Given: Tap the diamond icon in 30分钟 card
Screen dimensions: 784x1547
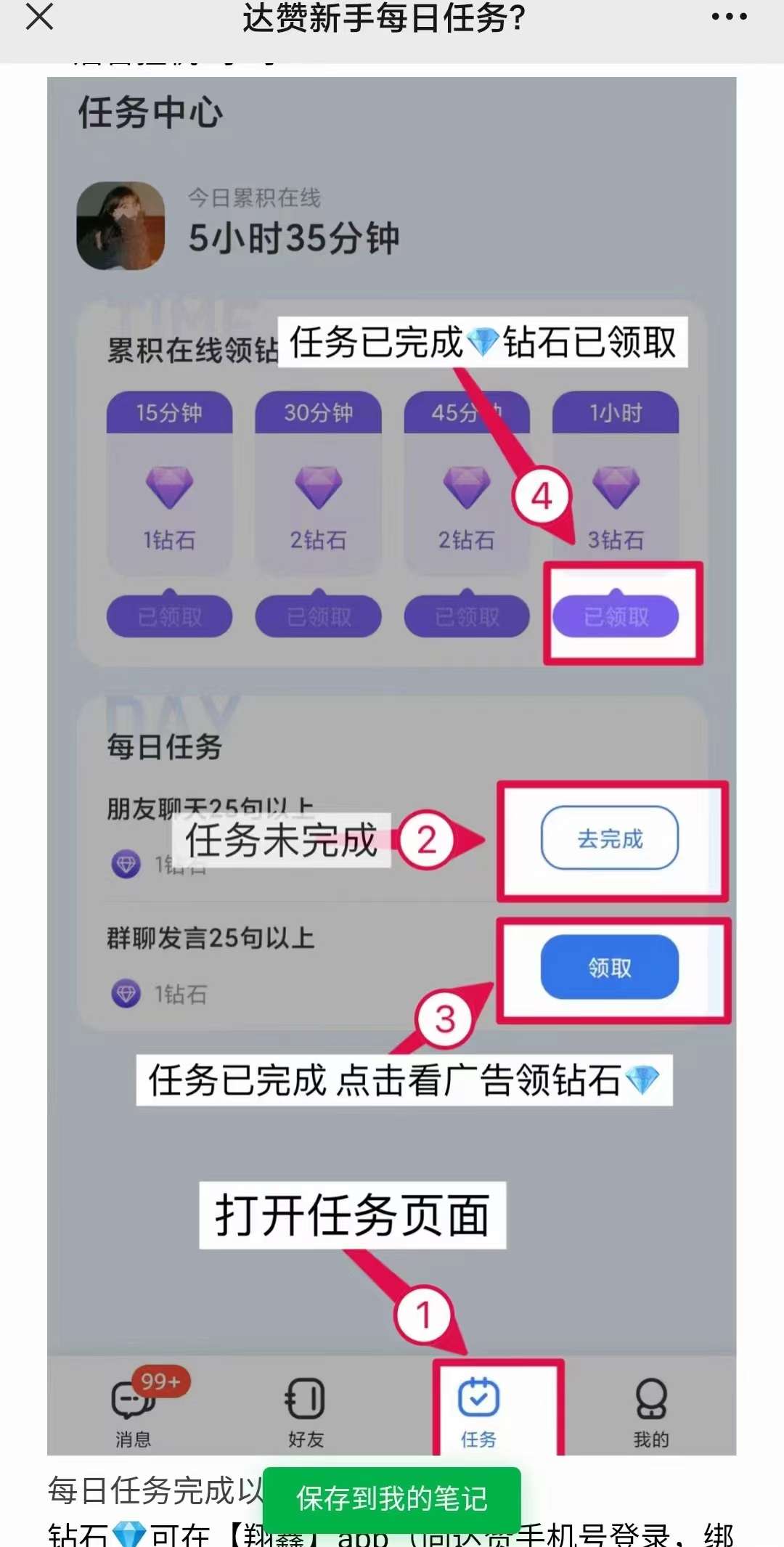Looking at the screenshot, I should pyautogui.click(x=318, y=486).
